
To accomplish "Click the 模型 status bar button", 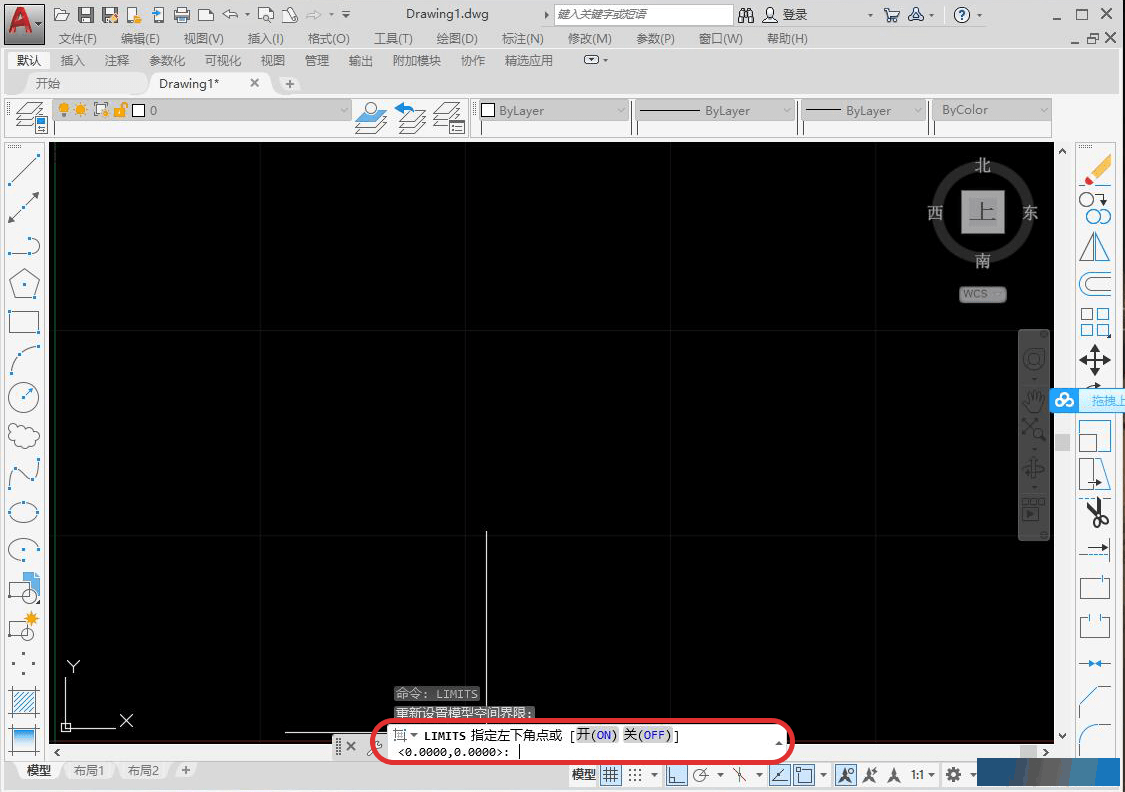I will pyautogui.click(x=583, y=775).
